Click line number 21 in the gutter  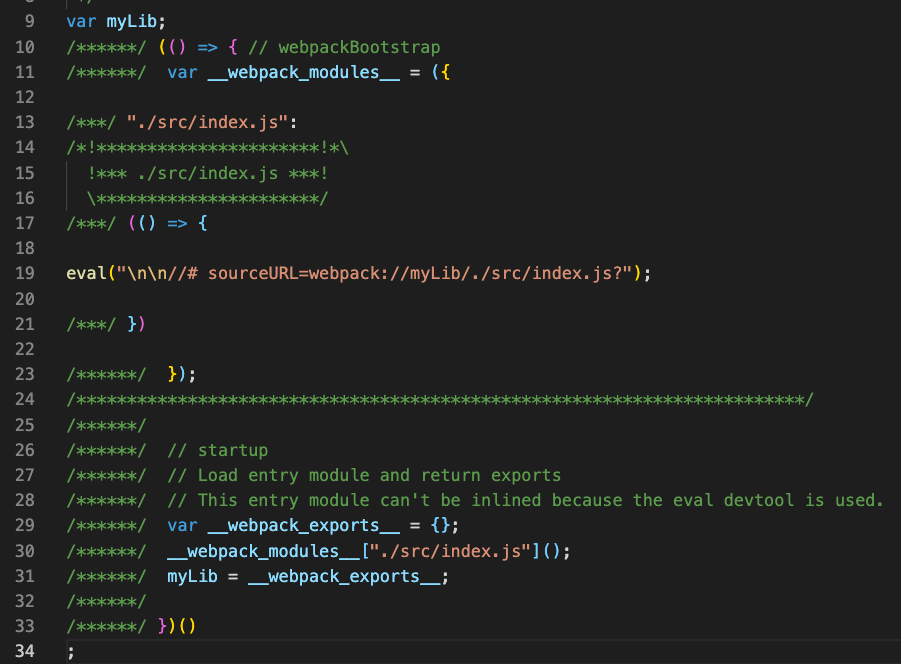(24, 324)
